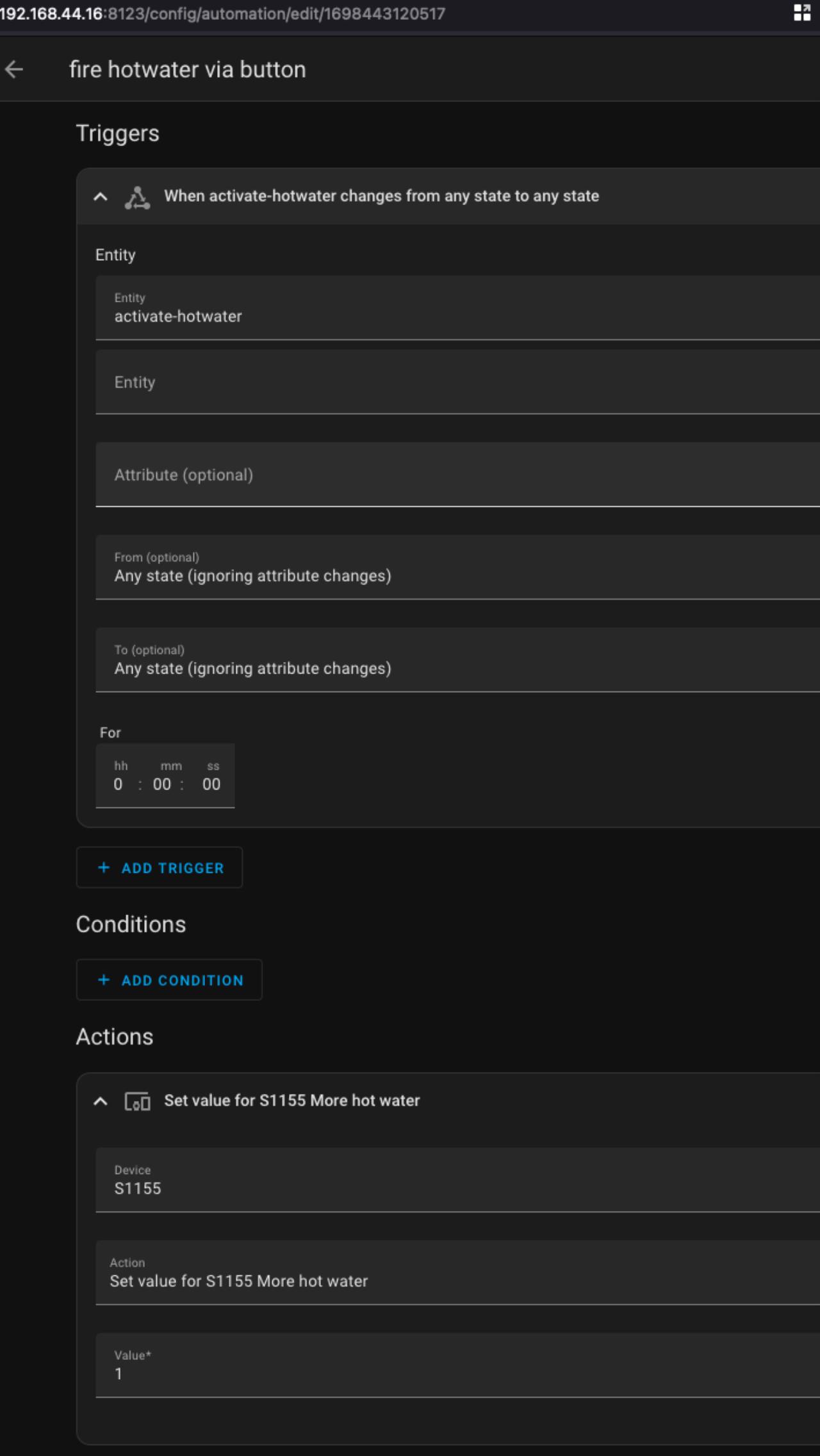Open the Action selector for S1155
The width and height of the screenshot is (820, 1456).
coord(457,1273)
